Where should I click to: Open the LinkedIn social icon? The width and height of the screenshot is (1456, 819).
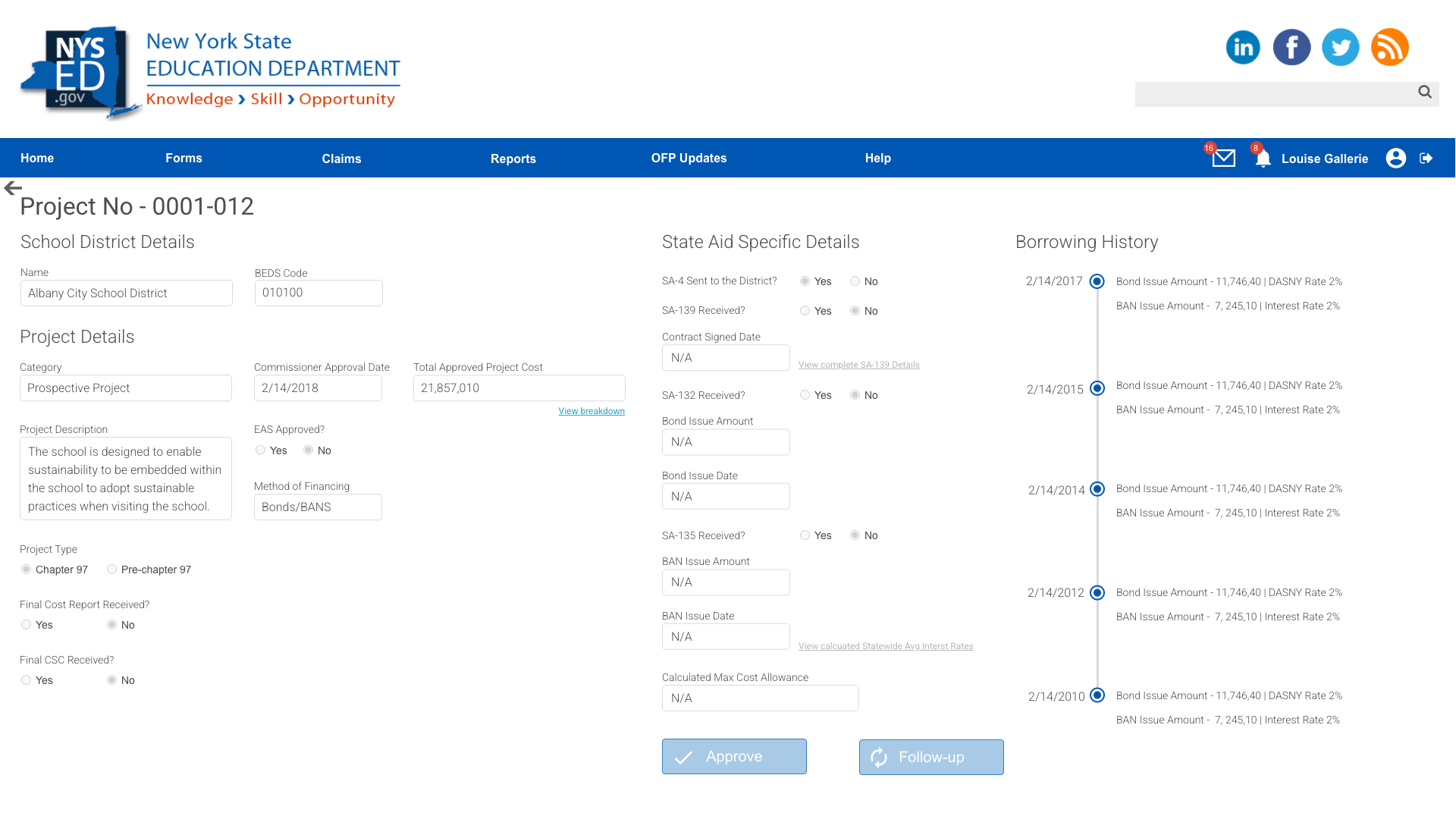(x=1243, y=48)
